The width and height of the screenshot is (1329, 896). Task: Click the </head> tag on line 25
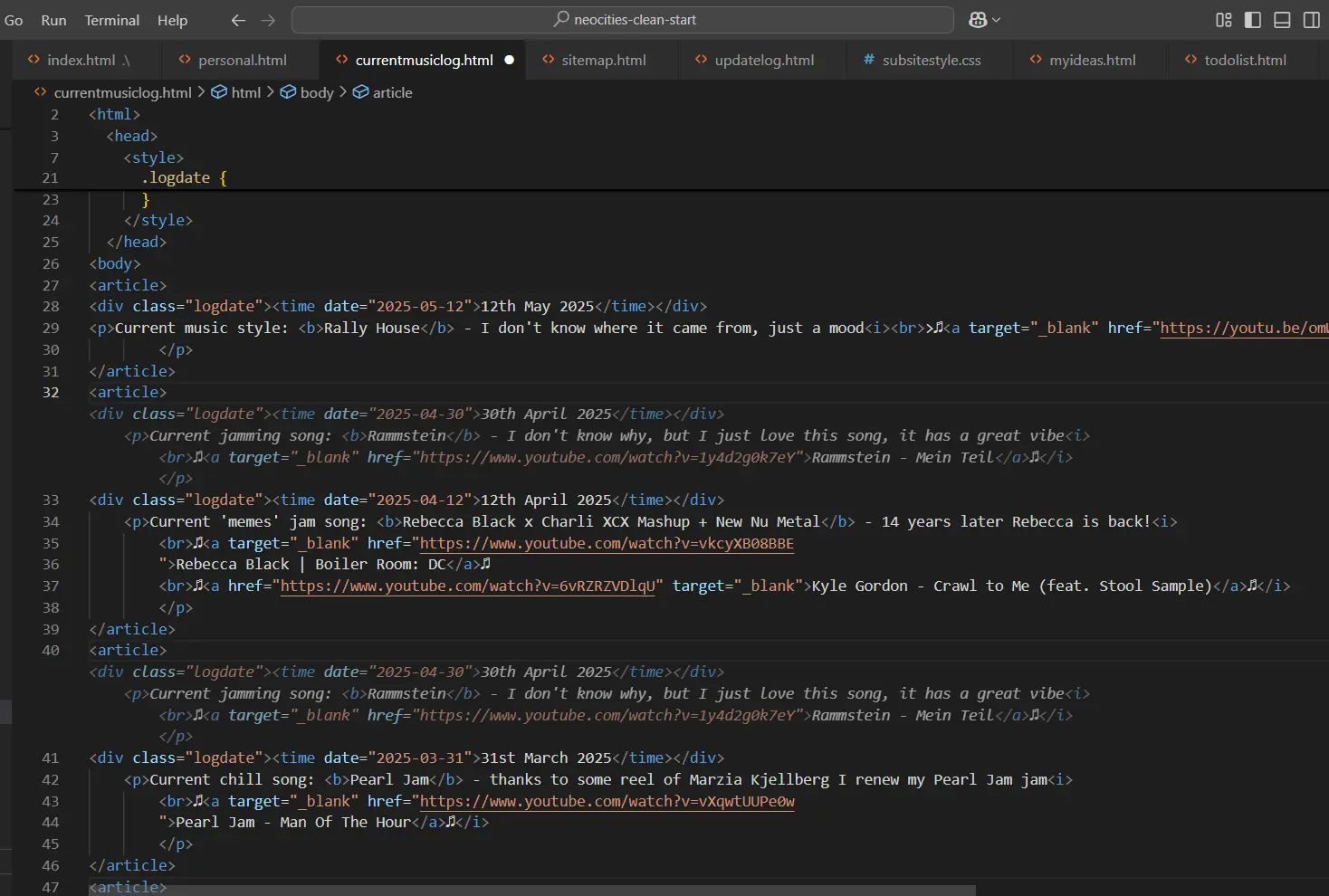pyautogui.click(x=137, y=242)
